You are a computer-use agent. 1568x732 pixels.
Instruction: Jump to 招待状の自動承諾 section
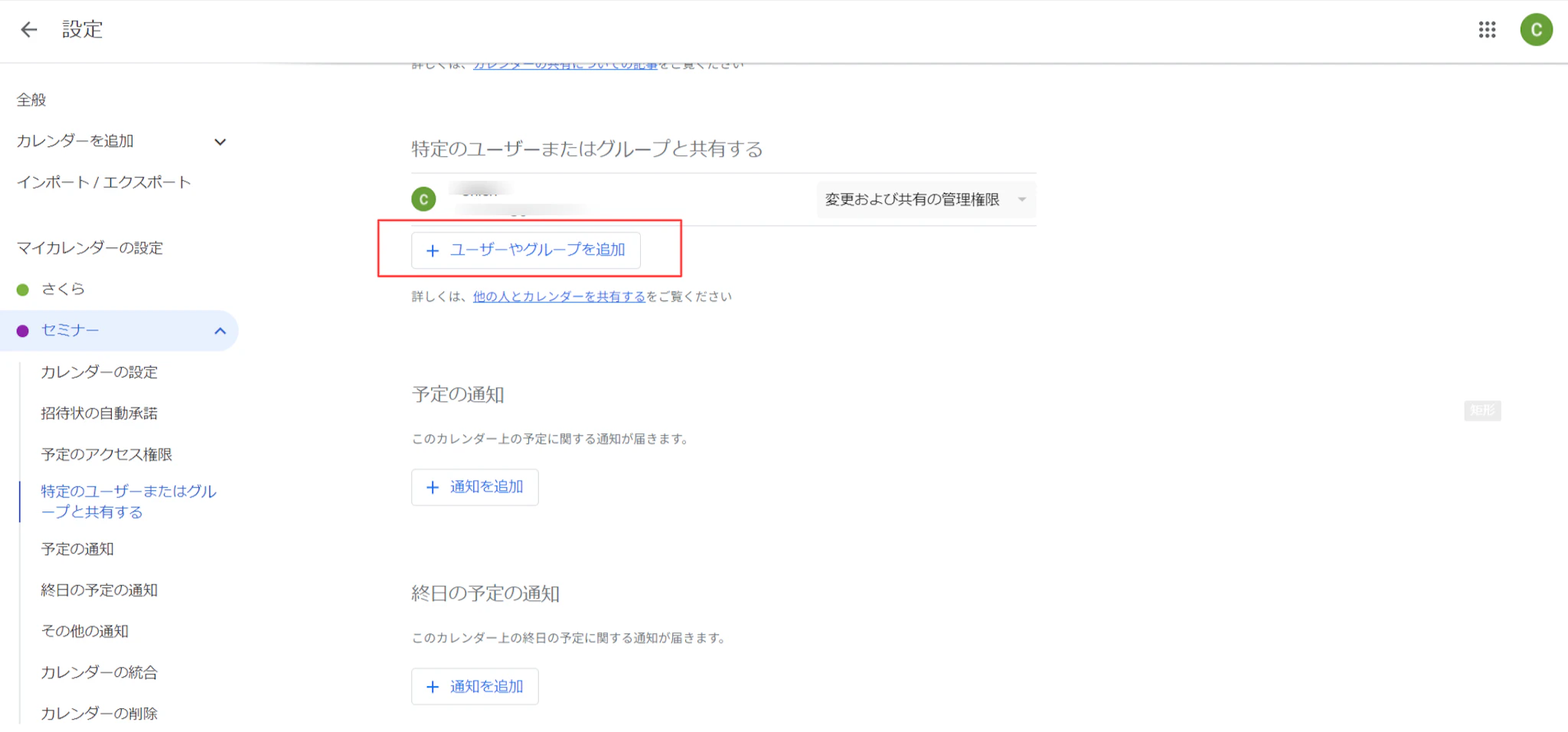click(99, 413)
